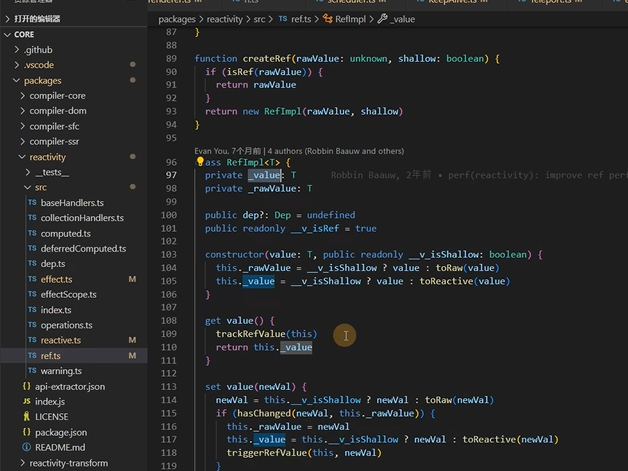
Task: Click the wrench icon before _value breadcrumb
Action: coord(382,19)
